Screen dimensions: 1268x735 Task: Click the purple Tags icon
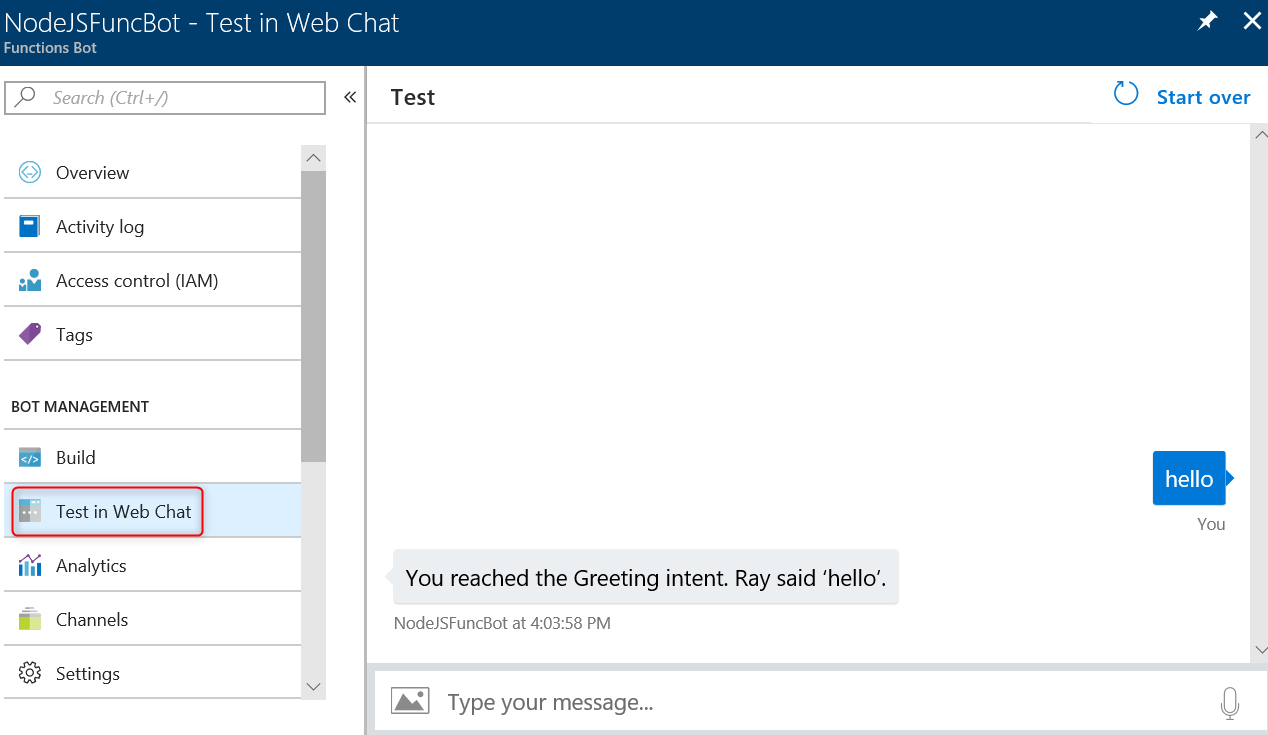(x=30, y=334)
